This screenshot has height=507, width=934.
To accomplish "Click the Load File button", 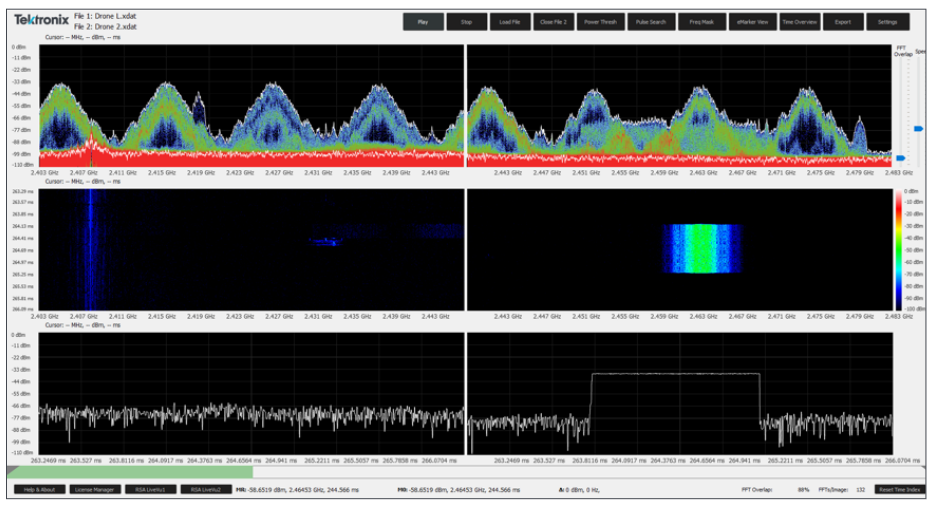I will 510,21.
